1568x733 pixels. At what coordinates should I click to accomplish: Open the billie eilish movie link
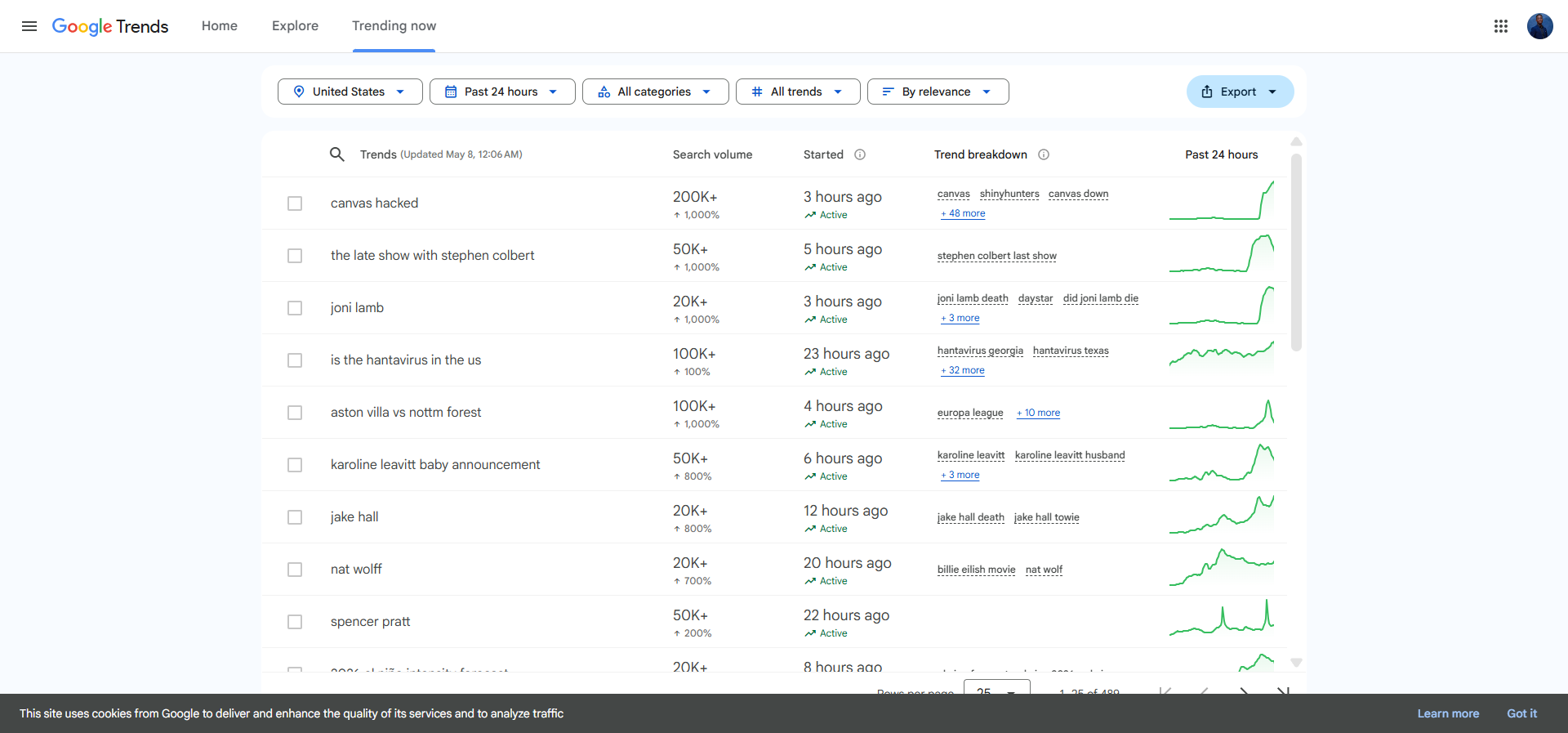point(977,570)
